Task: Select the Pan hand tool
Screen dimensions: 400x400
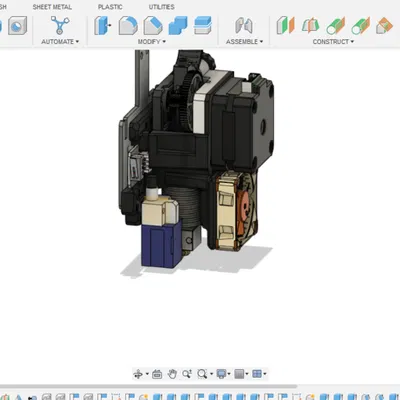Action: point(172,374)
